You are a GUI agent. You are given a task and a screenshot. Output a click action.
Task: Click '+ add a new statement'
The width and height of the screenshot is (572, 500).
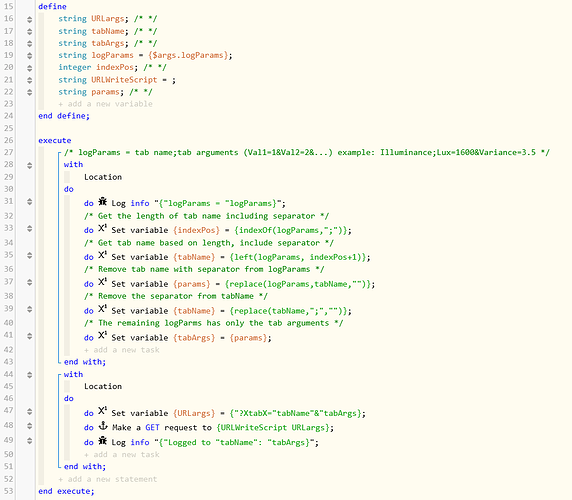coord(108,479)
